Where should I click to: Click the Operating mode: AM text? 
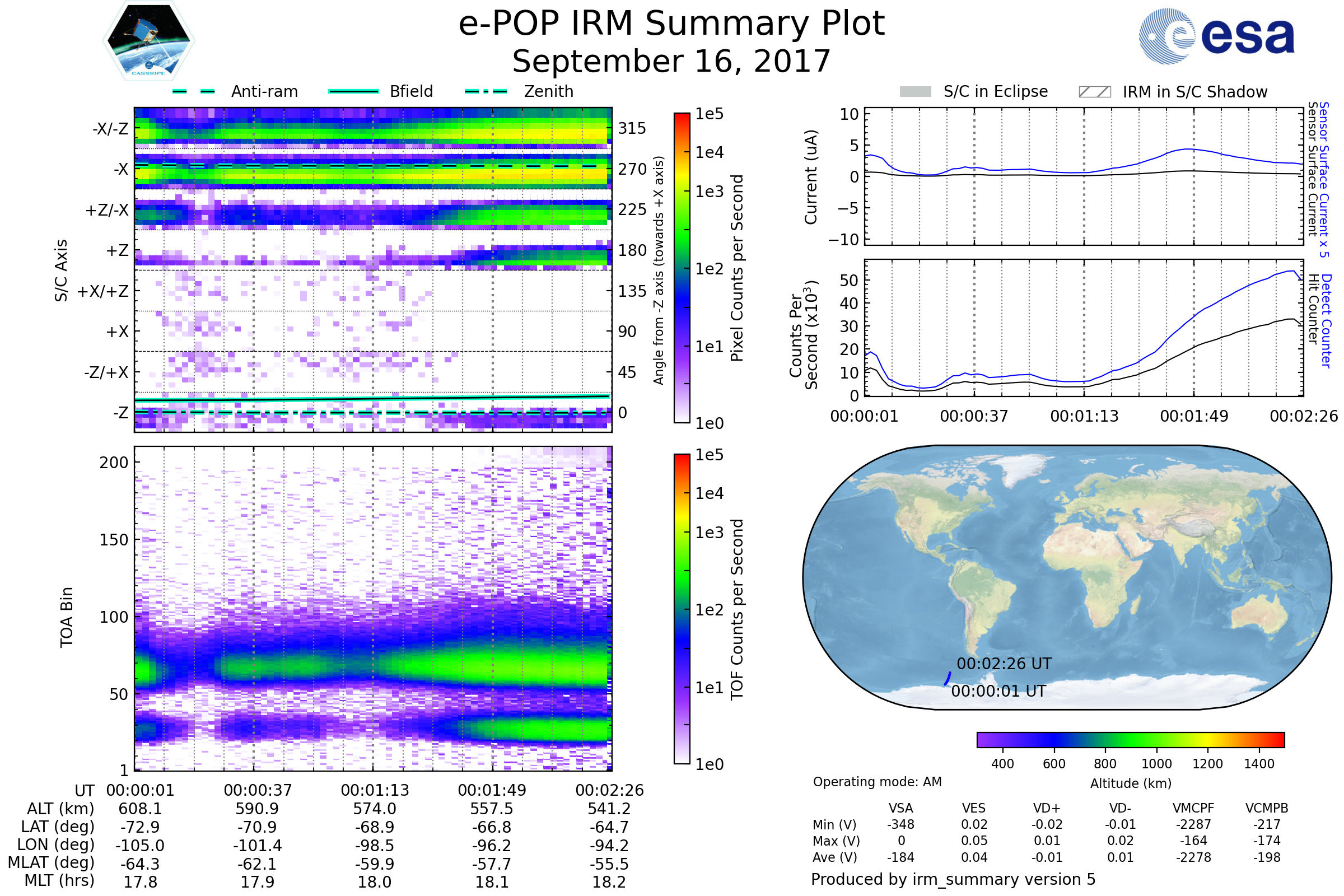click(x=876, y=782)
